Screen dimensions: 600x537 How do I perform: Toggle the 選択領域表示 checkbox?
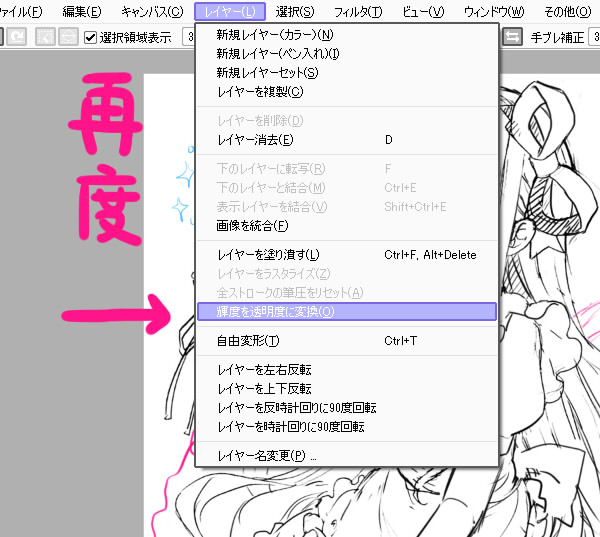(x=90, y=38)
